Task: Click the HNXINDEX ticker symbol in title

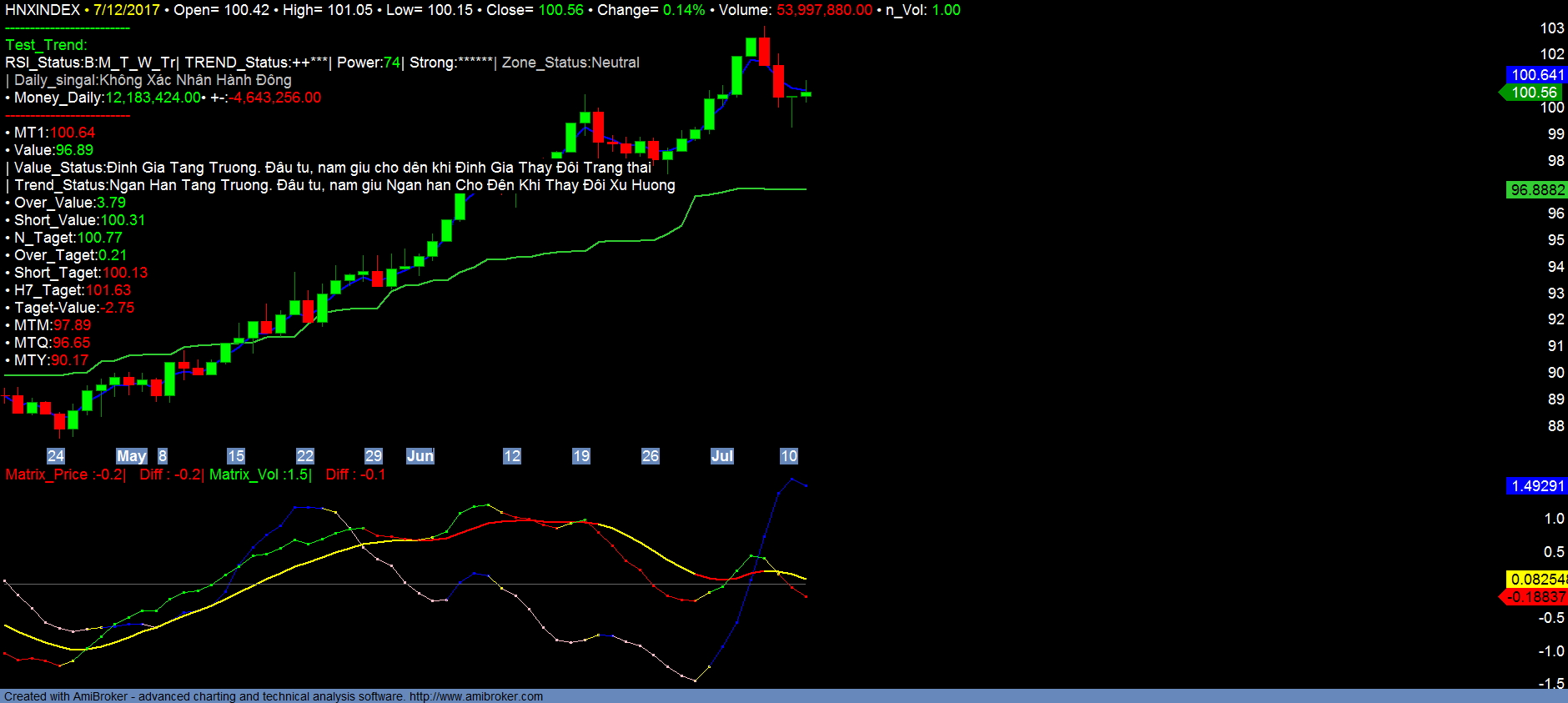Action: tap(43, 10)
